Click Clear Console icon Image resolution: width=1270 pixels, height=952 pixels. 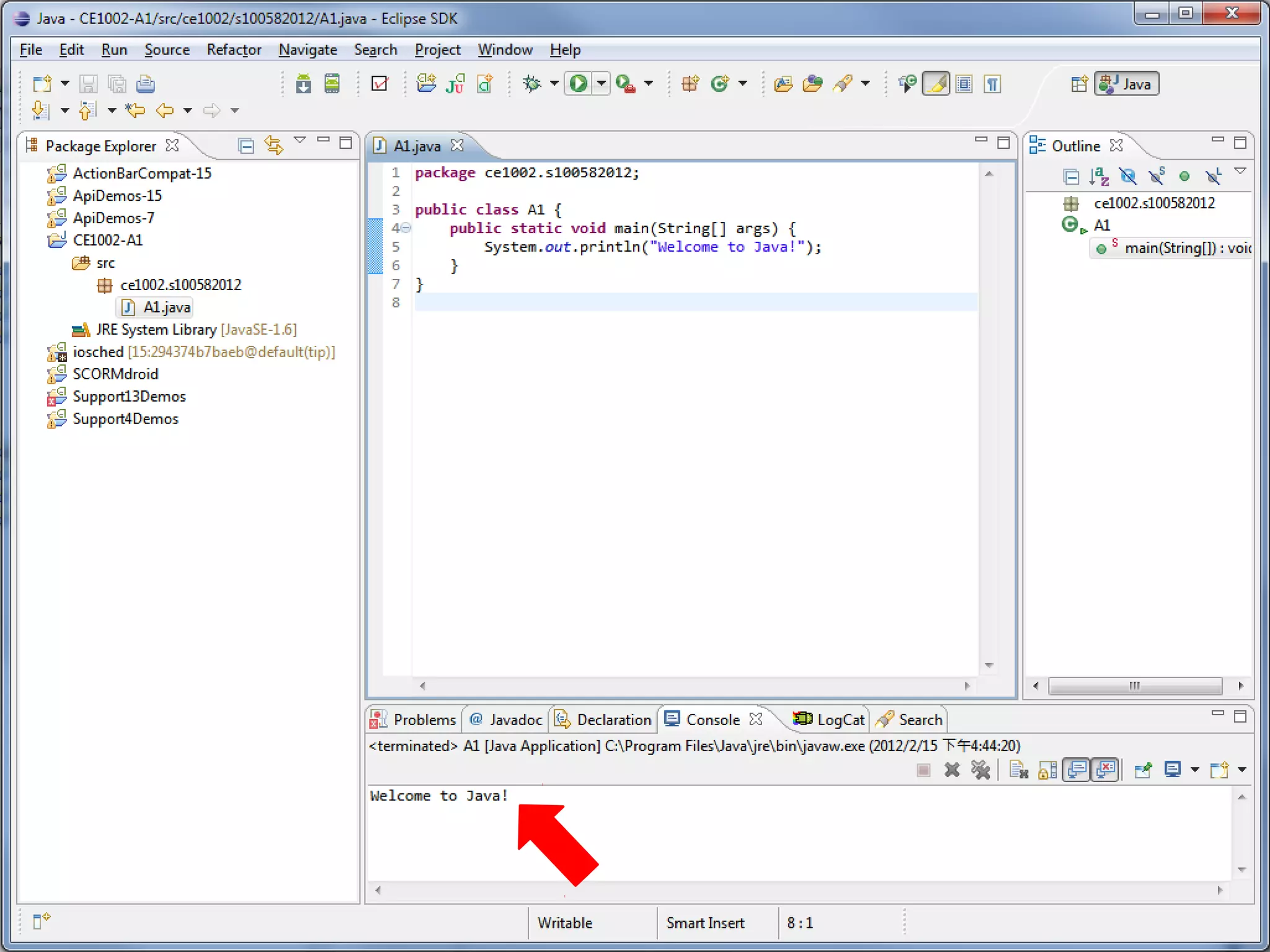tap(1019, 770)
